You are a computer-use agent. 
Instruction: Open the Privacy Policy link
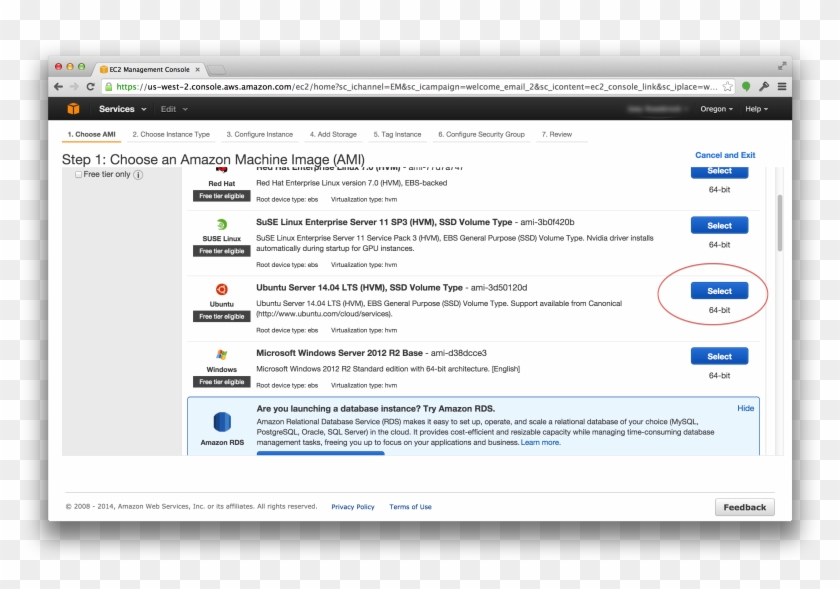tap(352, 506)
